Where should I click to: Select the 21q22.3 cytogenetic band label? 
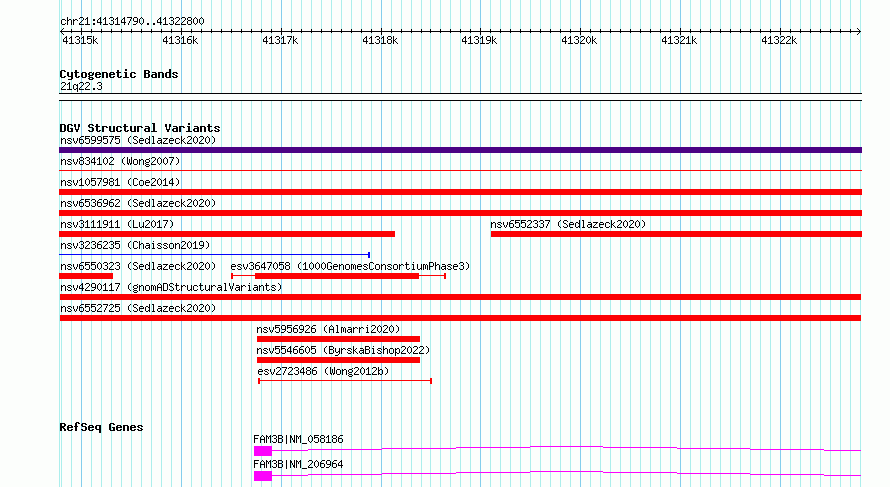tap(81, 86)
